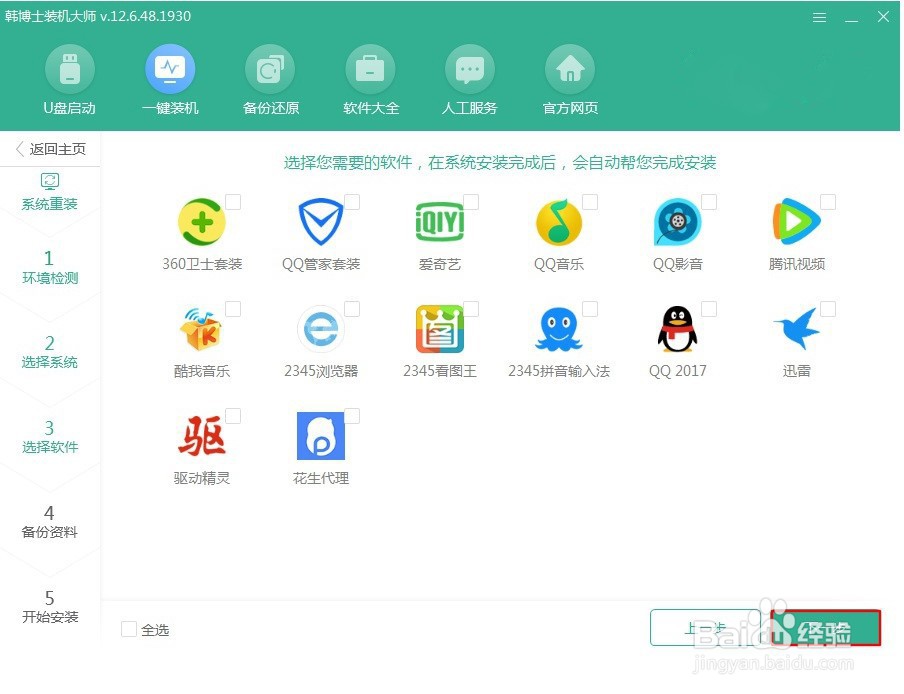The image size is (904, 694).
Task: Click the 花生代理 app icon
Action: tap(321, 436)
